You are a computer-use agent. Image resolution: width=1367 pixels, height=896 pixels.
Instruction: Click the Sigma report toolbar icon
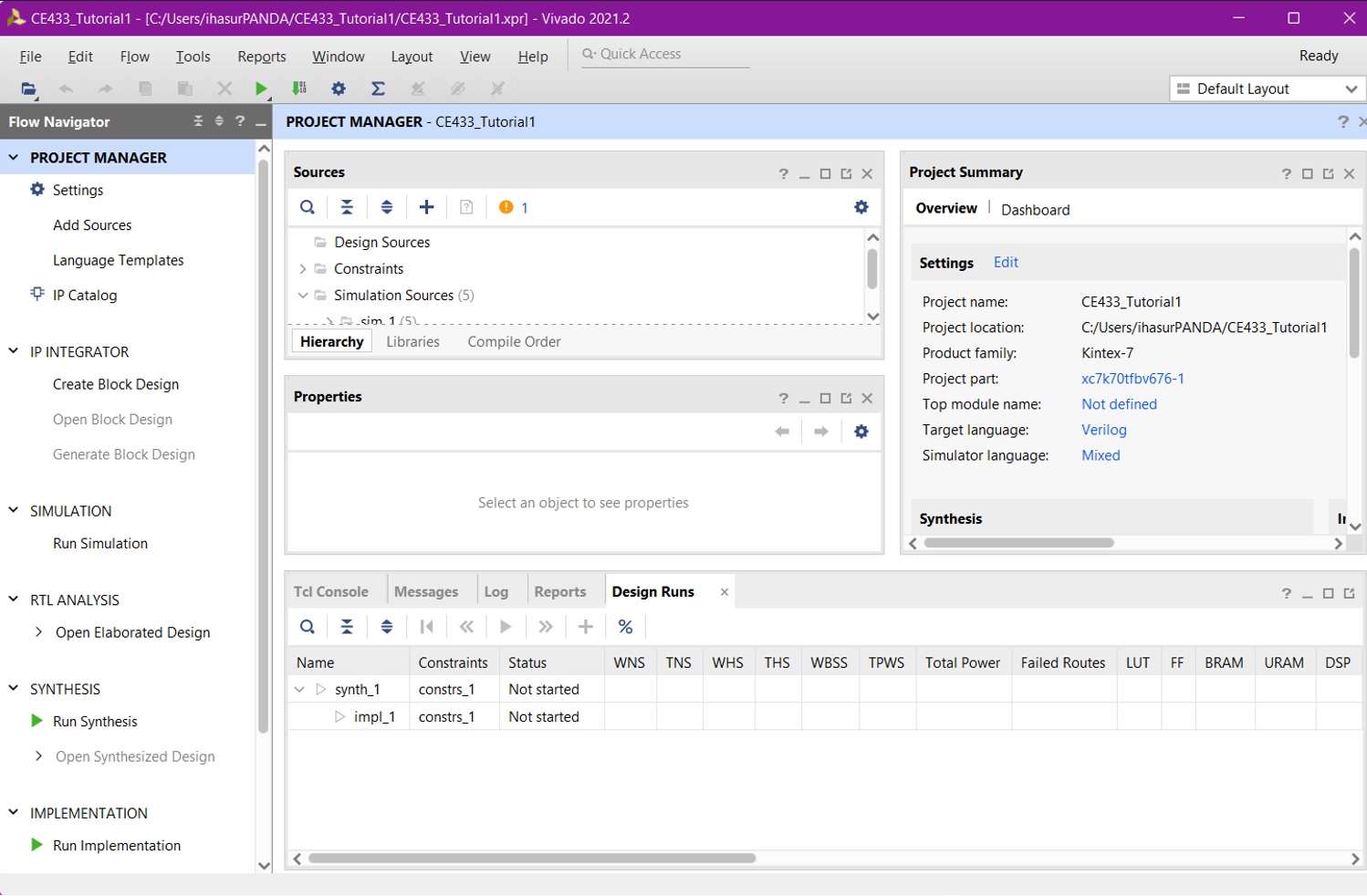pyautogui.click(x=378, y=89)
